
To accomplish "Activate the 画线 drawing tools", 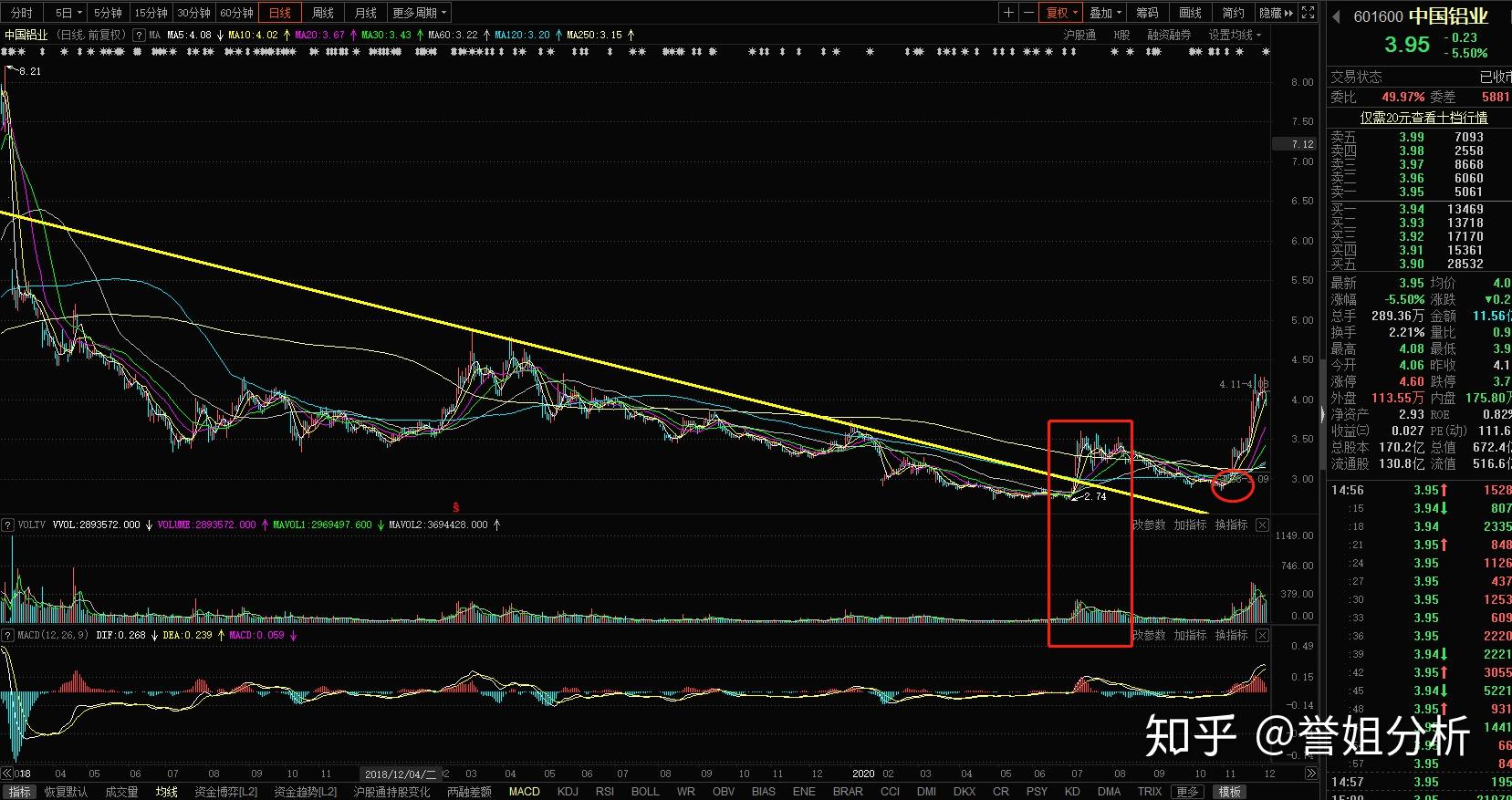I will click(1190, 13).
